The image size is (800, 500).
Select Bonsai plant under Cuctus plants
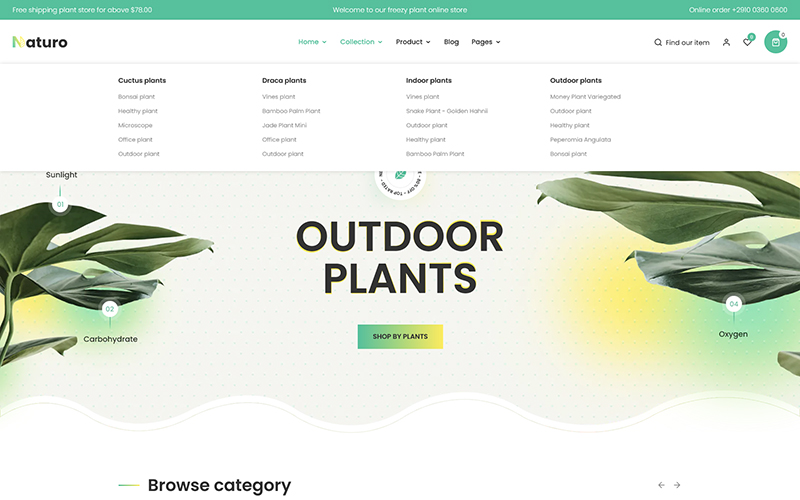(136, 97)
